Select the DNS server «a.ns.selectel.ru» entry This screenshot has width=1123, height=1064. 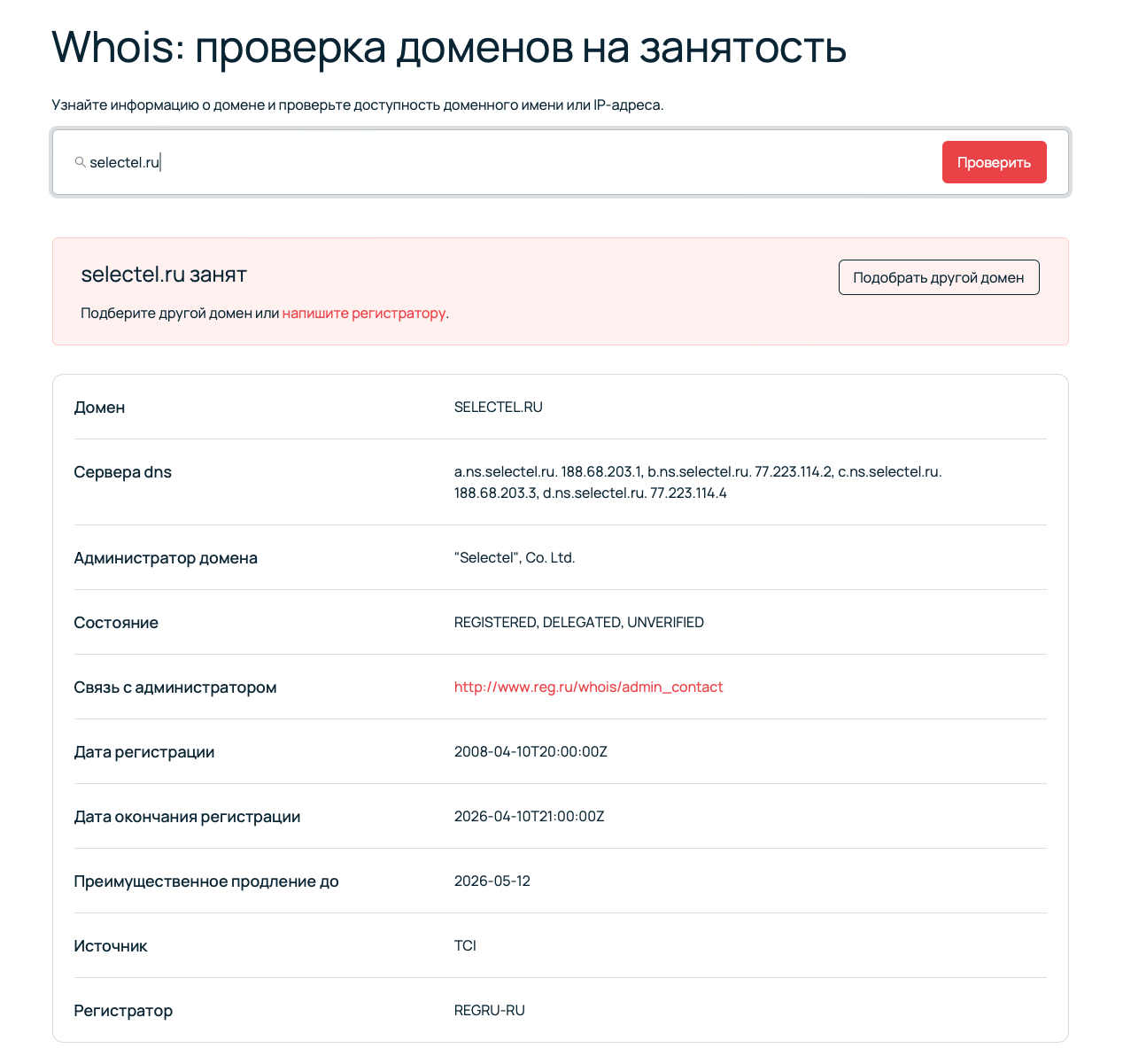tap(503, 471)
